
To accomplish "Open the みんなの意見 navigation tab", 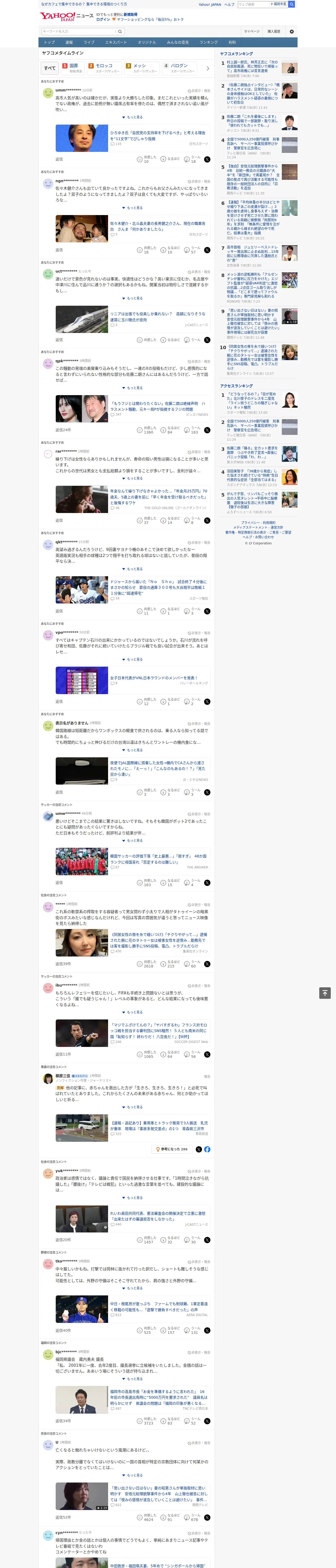I will (x=177, y=43).
